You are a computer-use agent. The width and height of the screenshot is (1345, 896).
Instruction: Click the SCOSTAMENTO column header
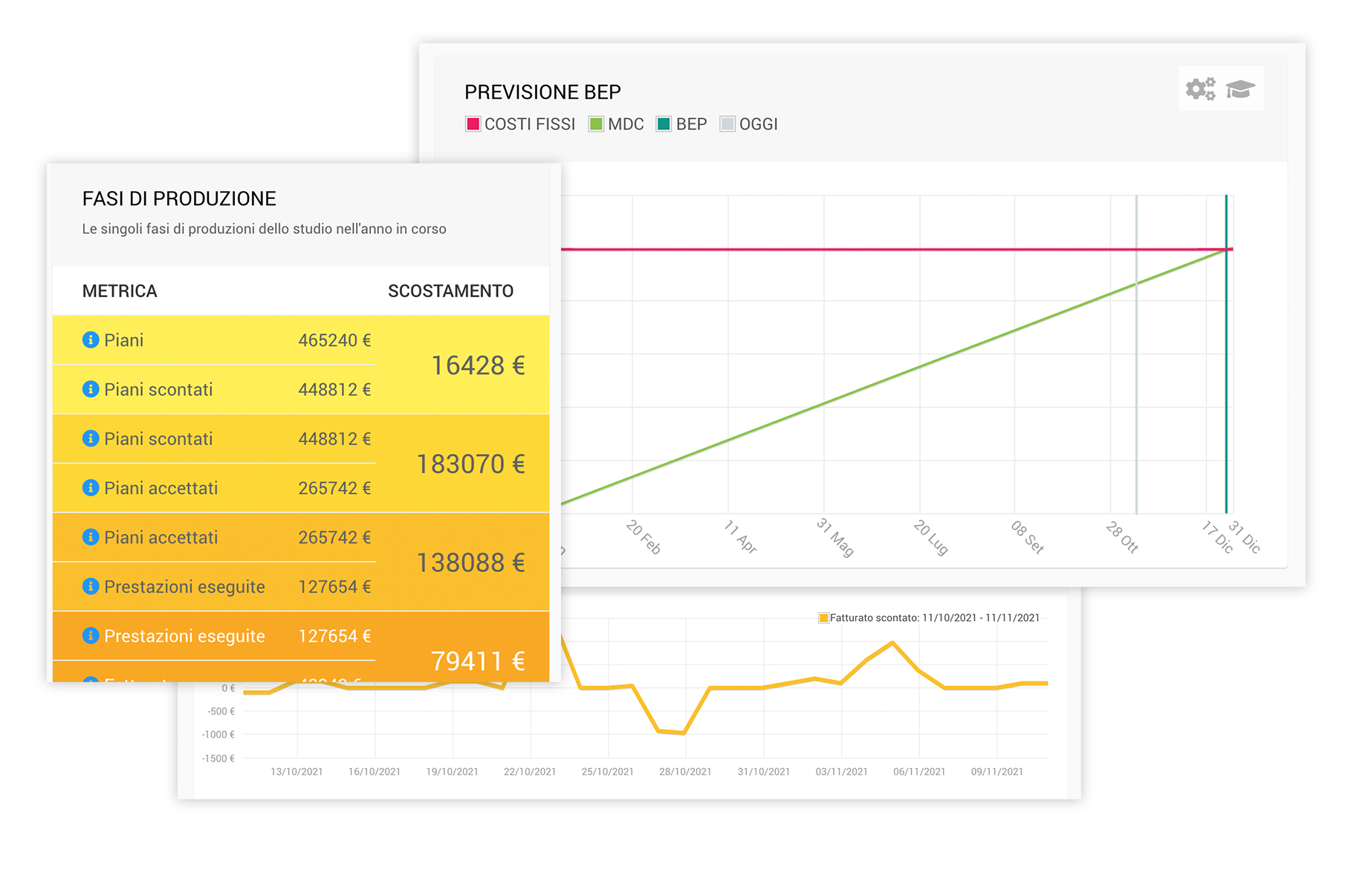(x=450, y=291)
